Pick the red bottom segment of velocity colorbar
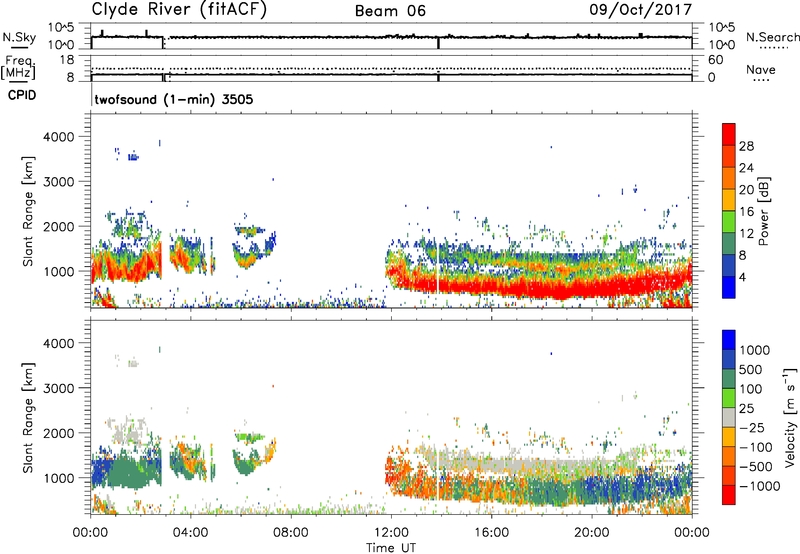The width and height of the screenshot is (800, 554). pyautogui.click(x=729, y=495)
